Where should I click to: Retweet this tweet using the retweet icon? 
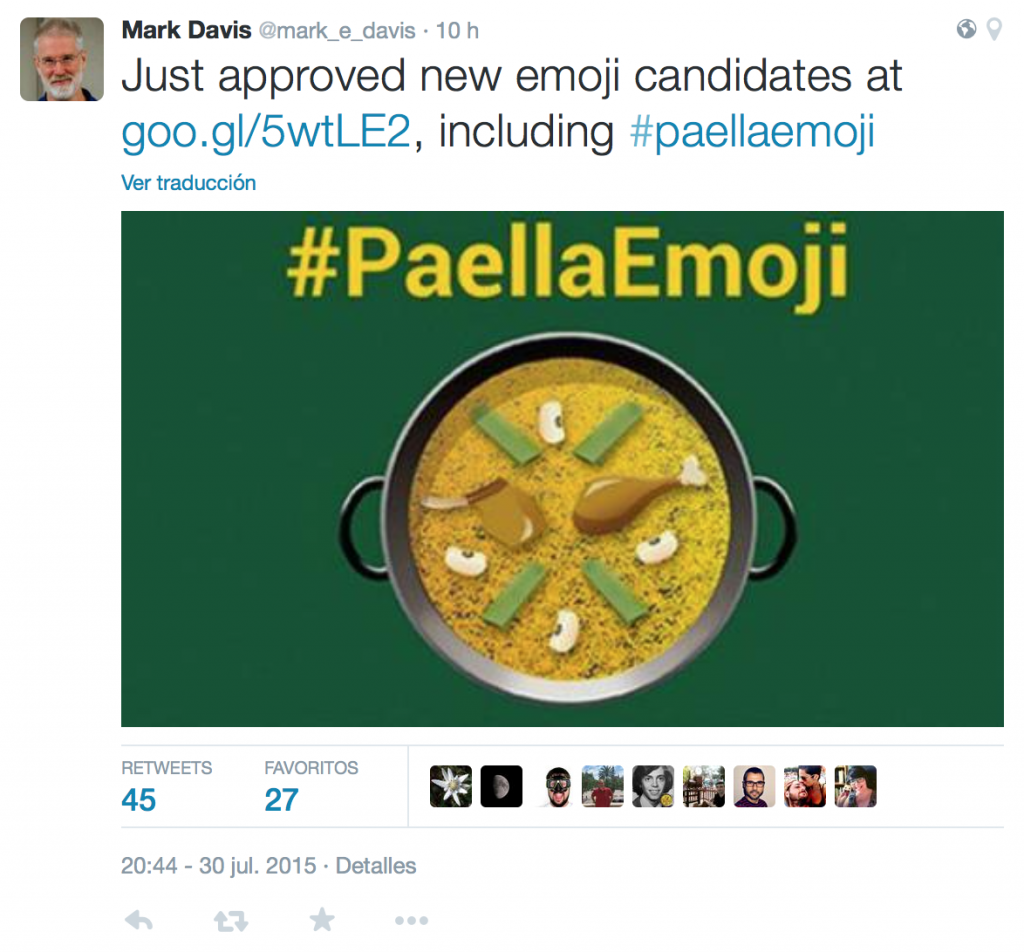tap(231, 920)
